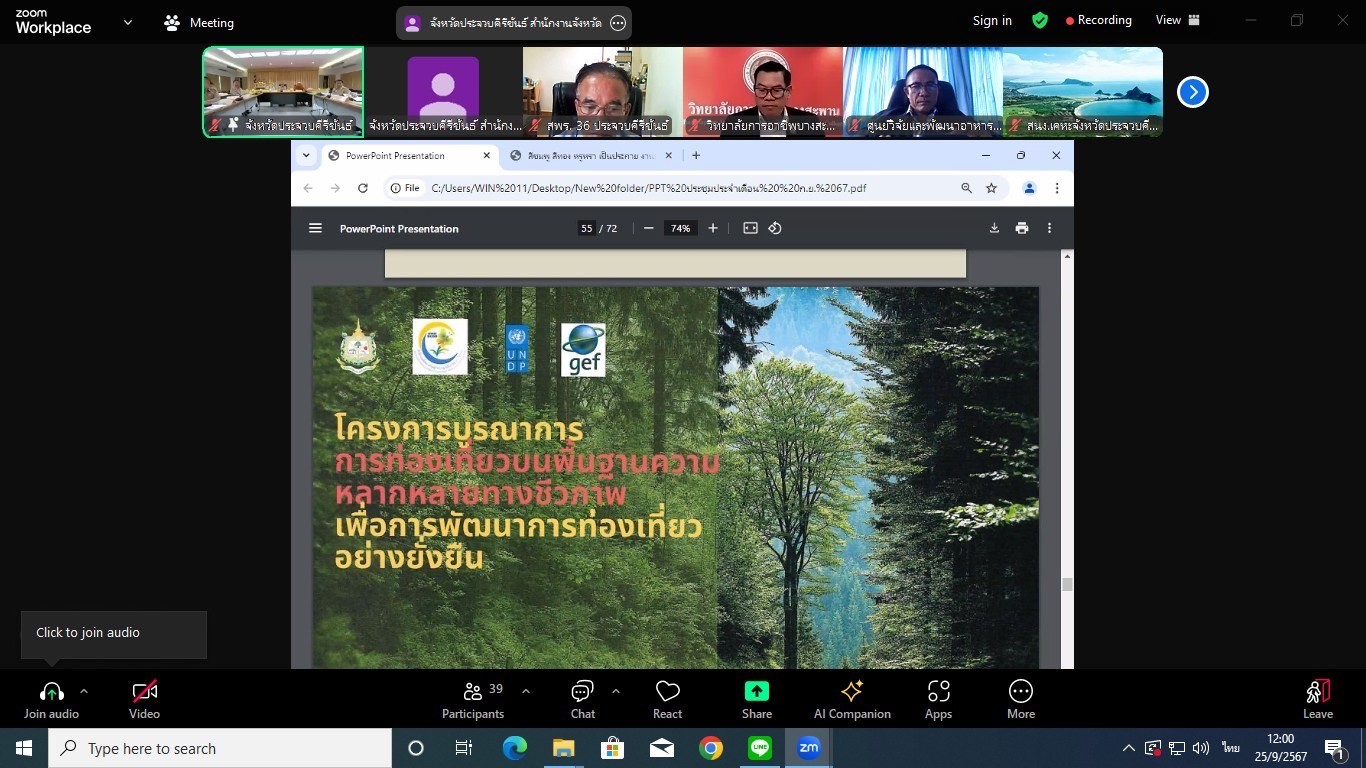This screenshot has height=768, width=1366.
Task: Open the Share screen button
Action: 756,699
